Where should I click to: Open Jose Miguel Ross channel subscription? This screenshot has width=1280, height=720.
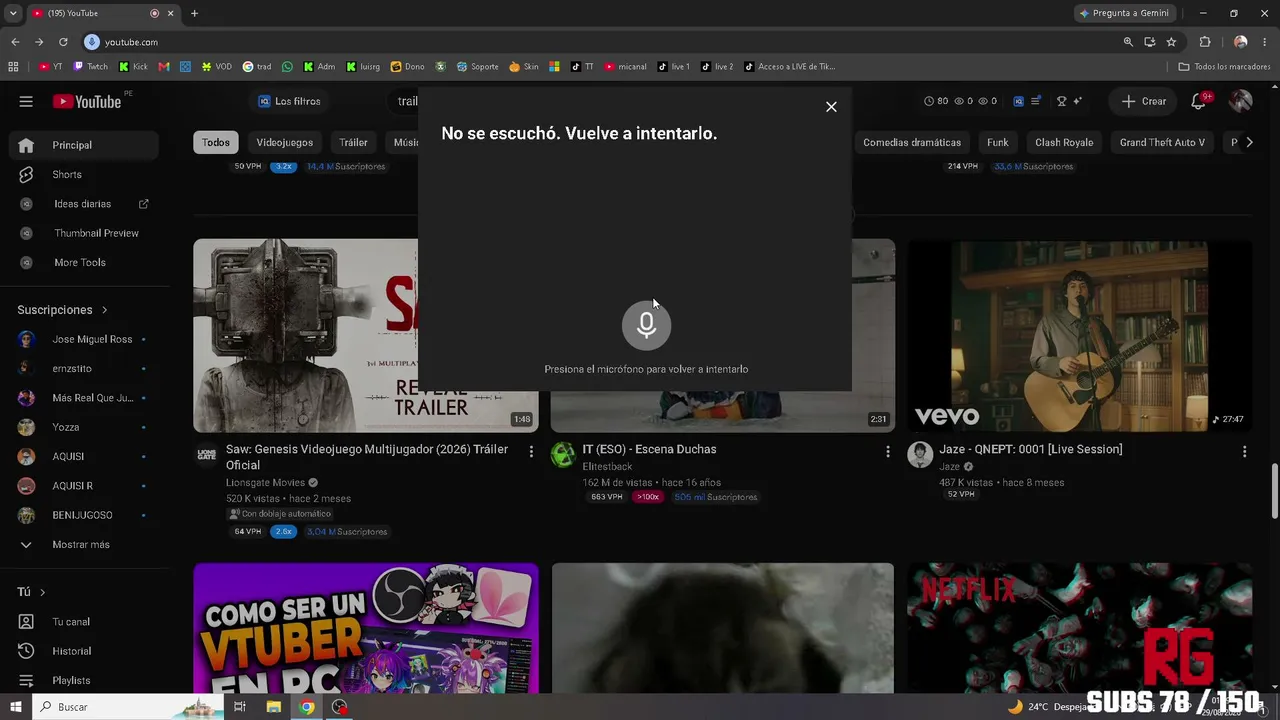click(84, 339)
